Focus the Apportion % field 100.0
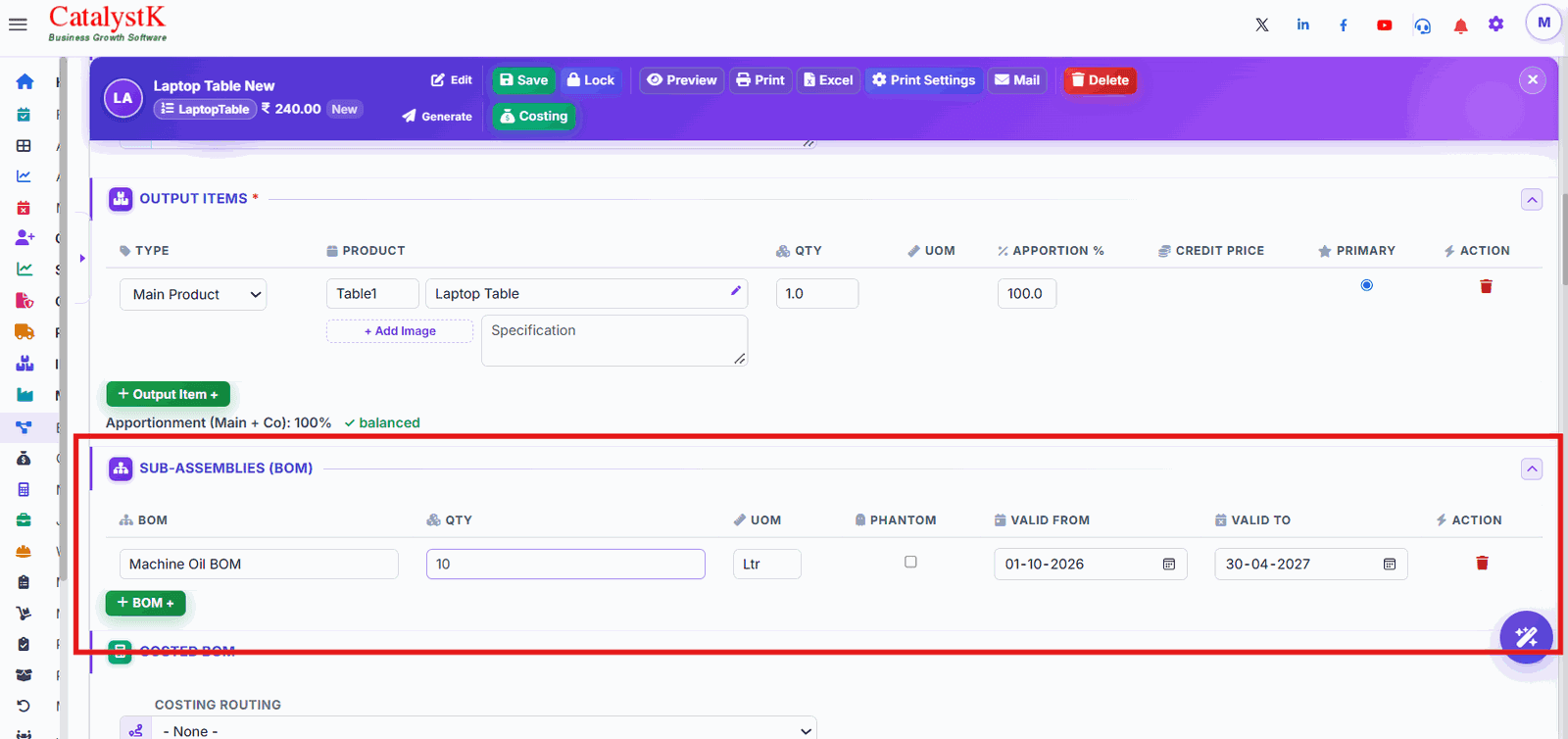The width and height of the screenshot is (1568, 739). pos(1027,294)
